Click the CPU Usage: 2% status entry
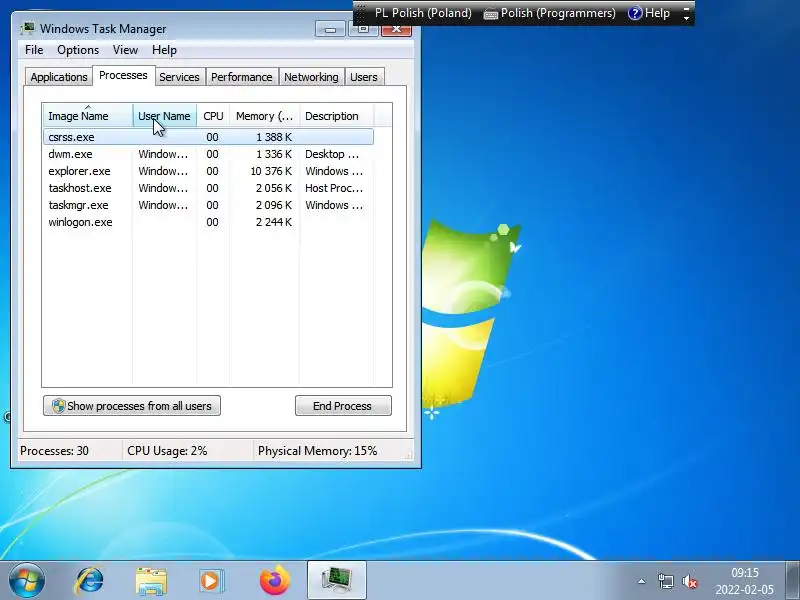This screenshot has height=600, width=800. (x=167, y=451)
